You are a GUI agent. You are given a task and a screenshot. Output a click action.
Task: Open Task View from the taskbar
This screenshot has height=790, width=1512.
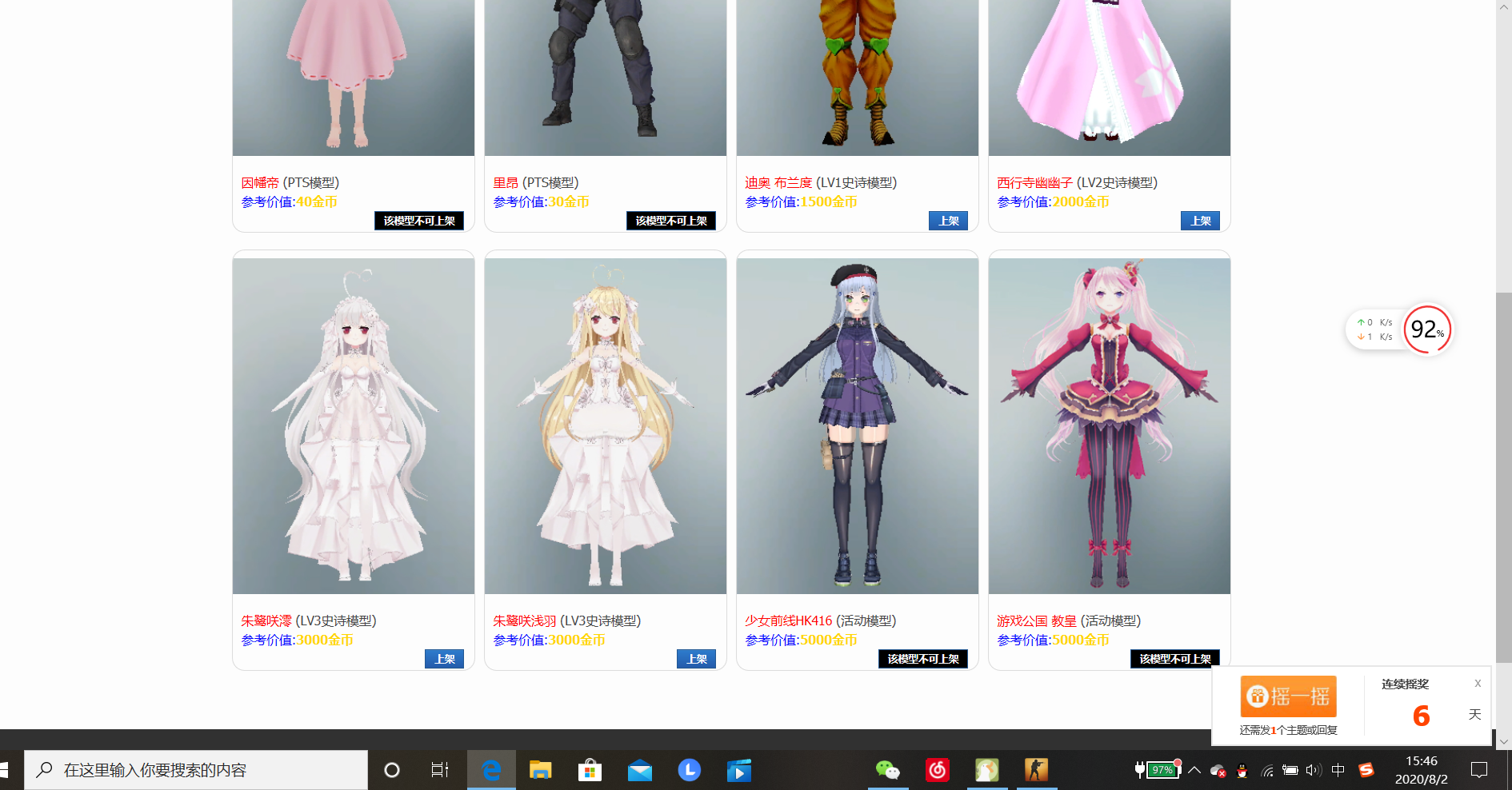pyautogui.click(x=438, y=769)
